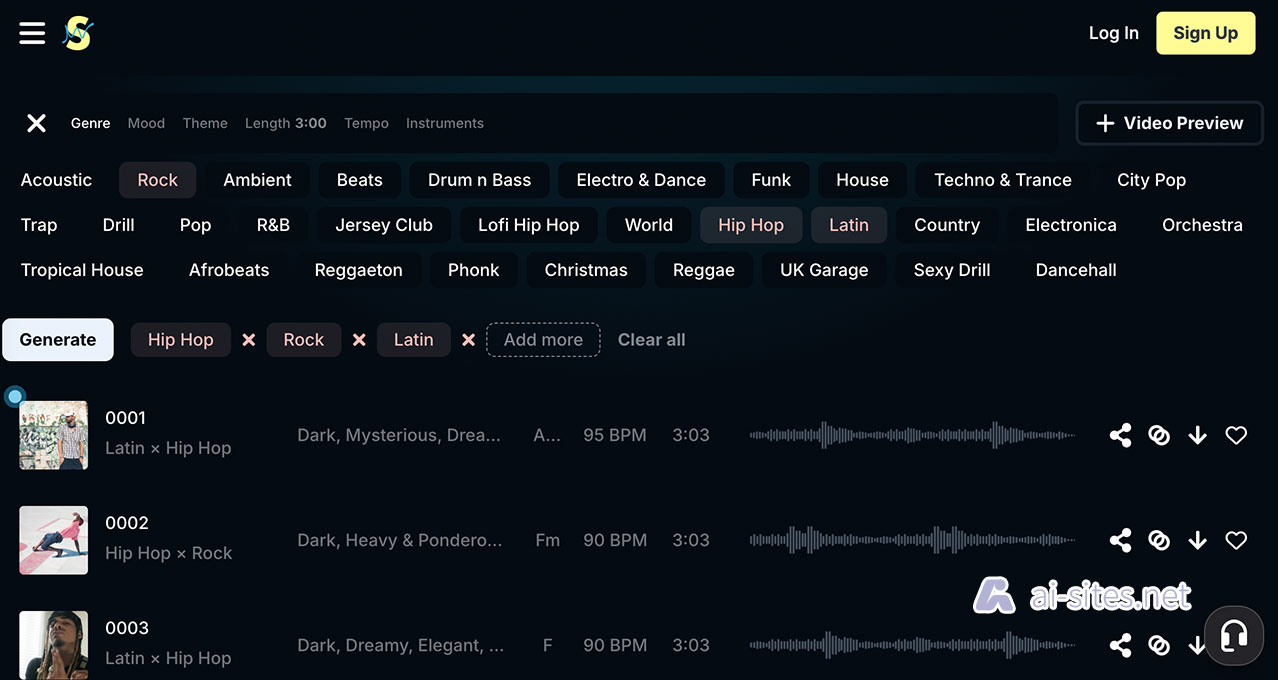Close the genre filter panel
Screen dimensions: 1278x680
[x=36, y=123]
